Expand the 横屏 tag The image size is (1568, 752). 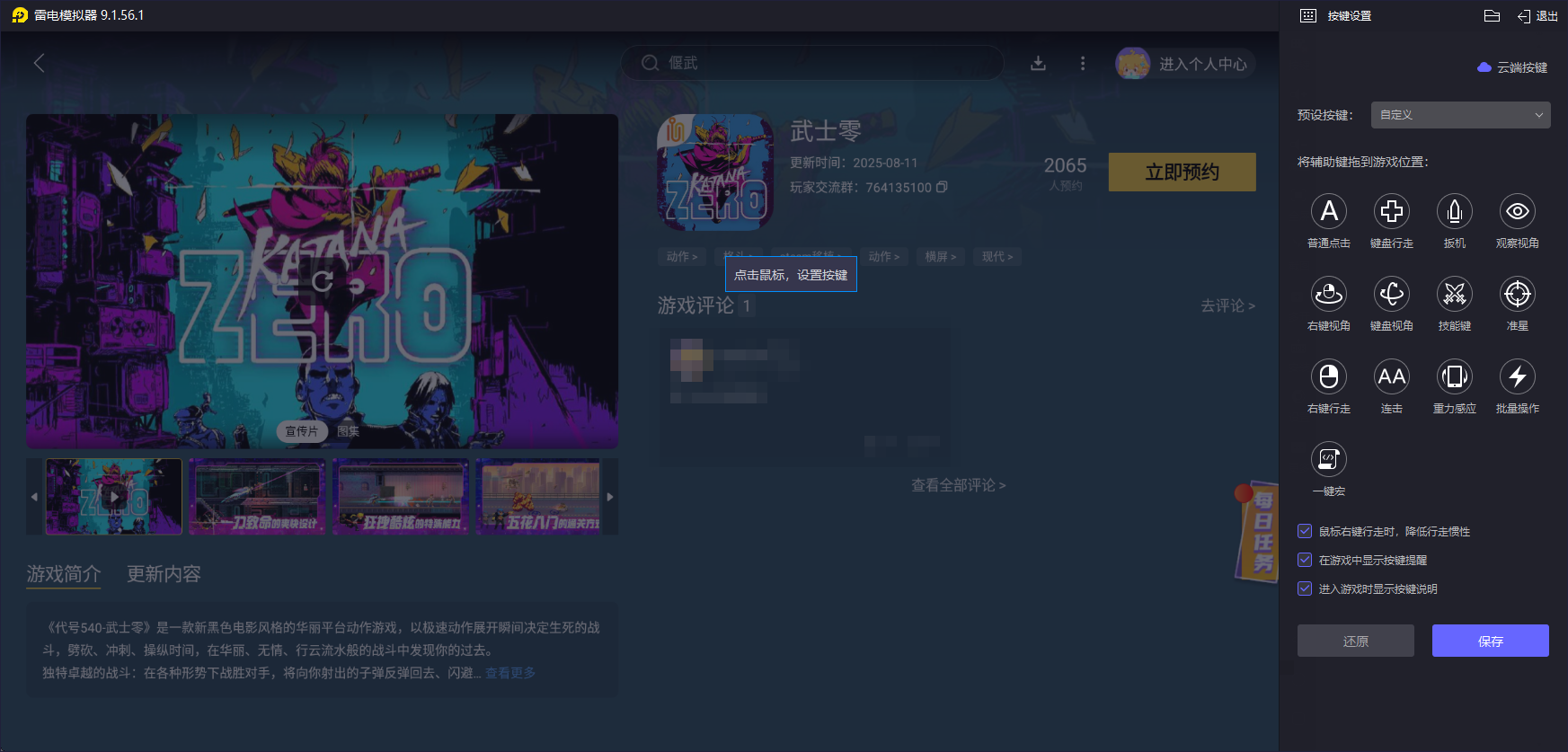(x=941, y=257)
